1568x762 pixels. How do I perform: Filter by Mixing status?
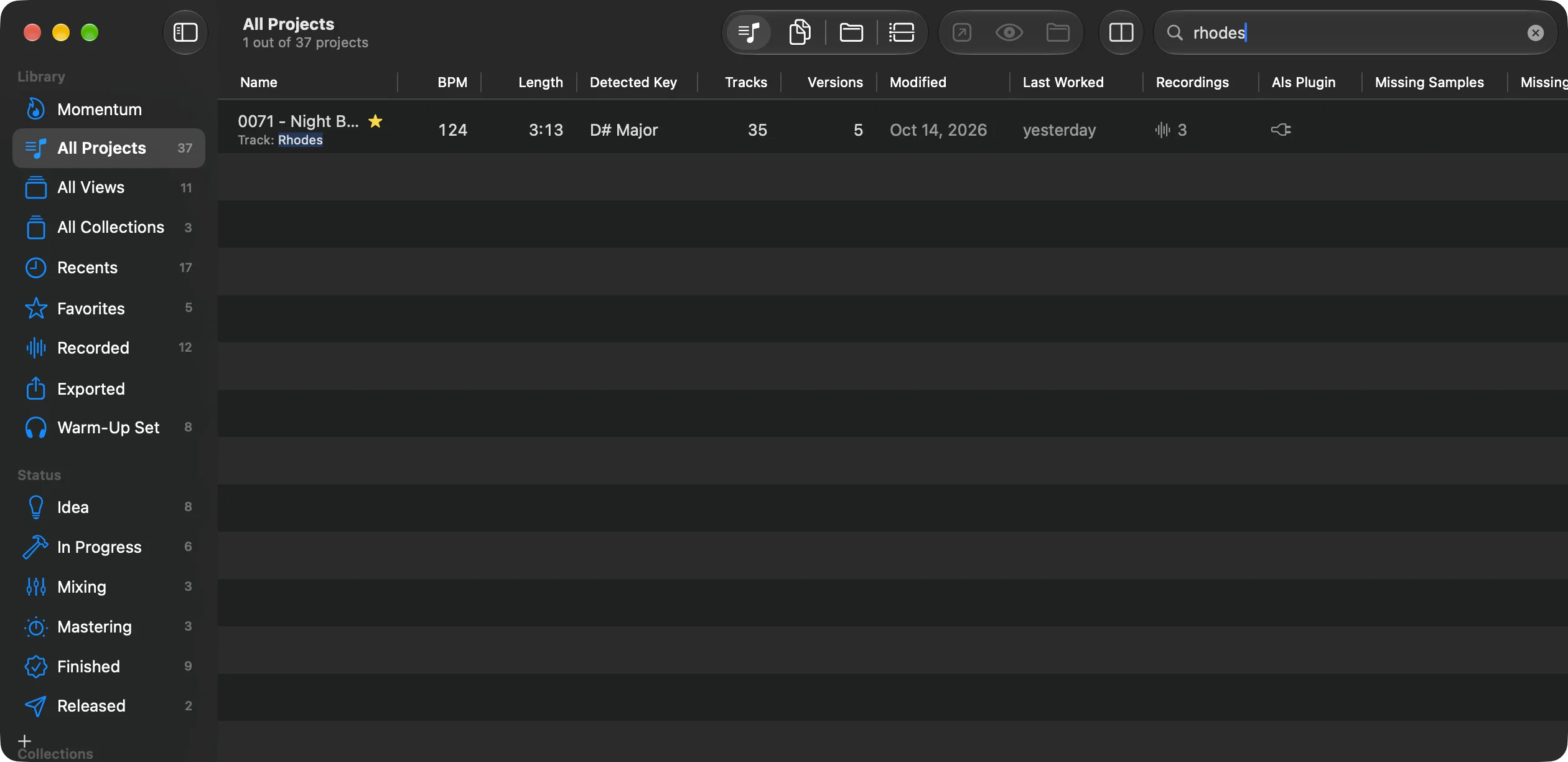tap(109, 586)
